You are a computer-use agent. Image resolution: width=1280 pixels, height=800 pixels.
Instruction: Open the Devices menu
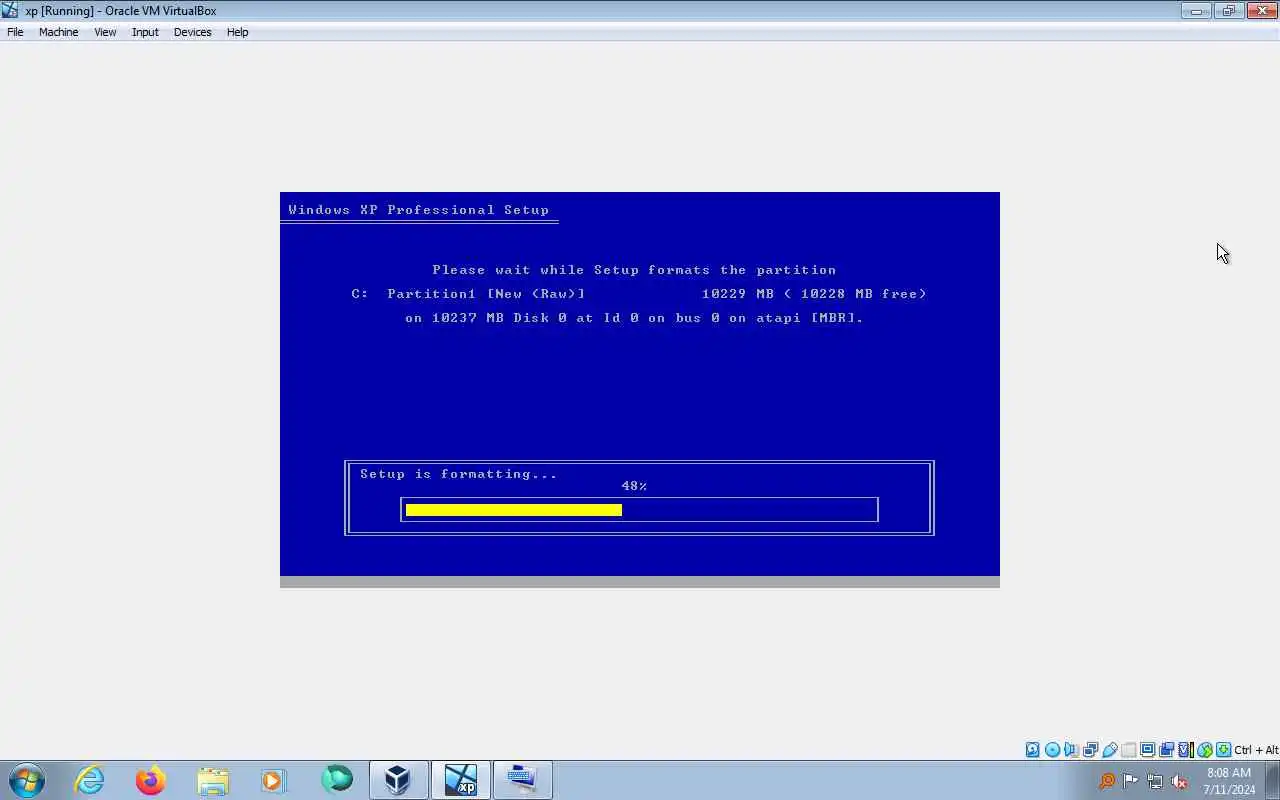pyautogui.click(x=192, y=32)
